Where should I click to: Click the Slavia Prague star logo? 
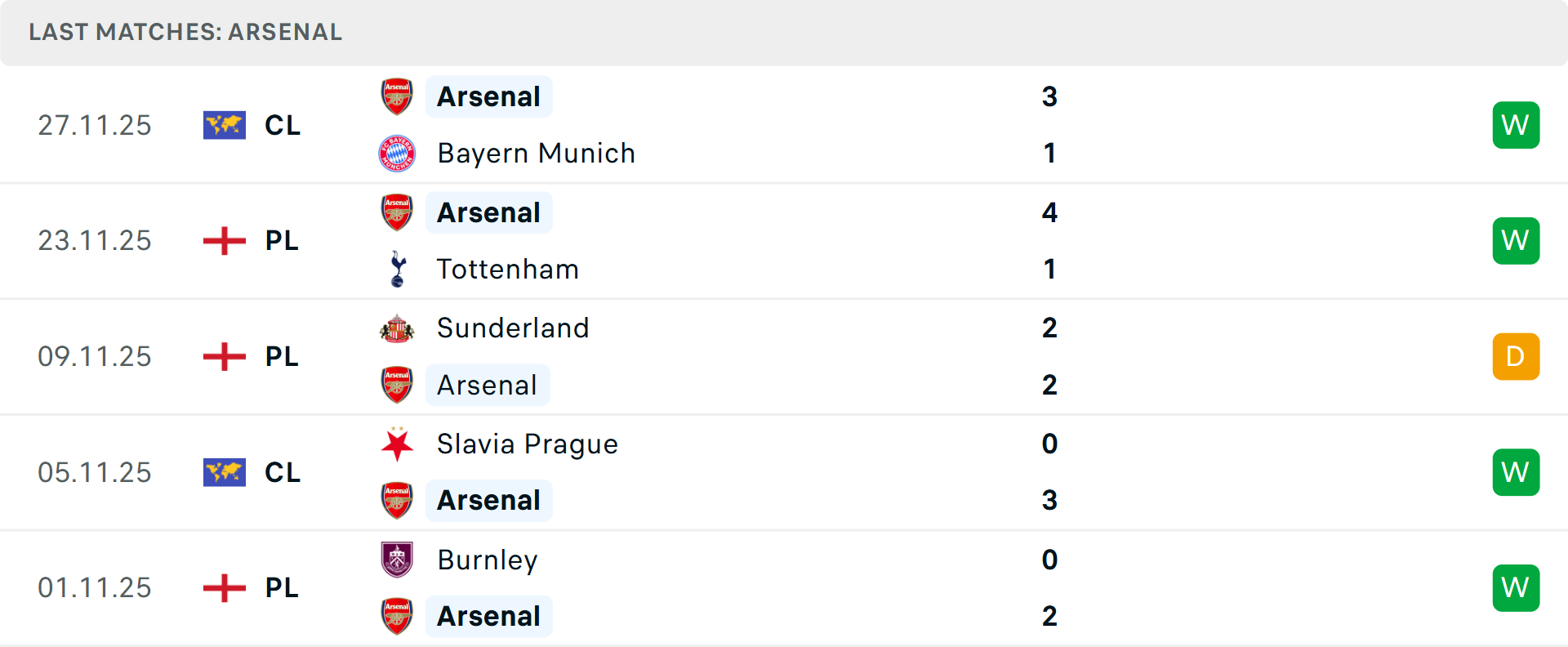point(397,444)
